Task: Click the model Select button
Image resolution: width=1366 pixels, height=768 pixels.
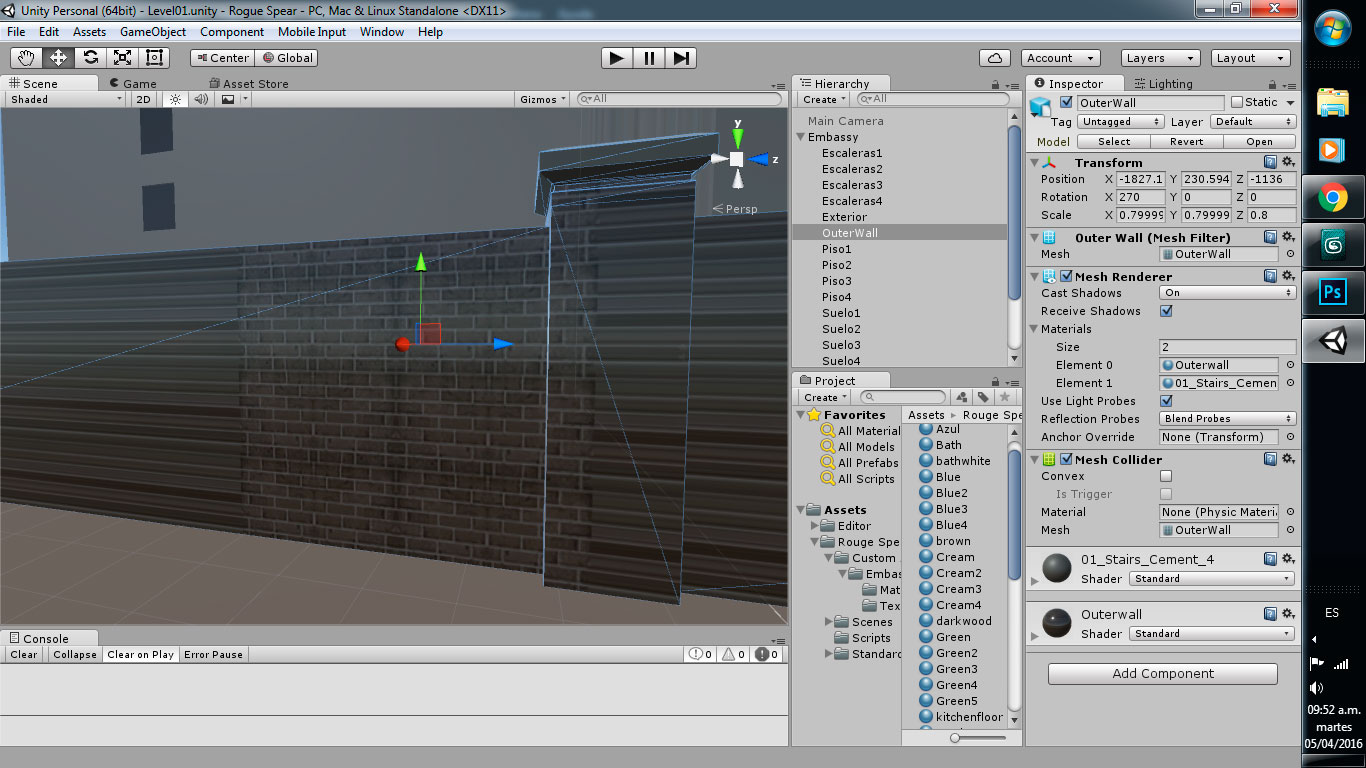Action: (1114, 142)
